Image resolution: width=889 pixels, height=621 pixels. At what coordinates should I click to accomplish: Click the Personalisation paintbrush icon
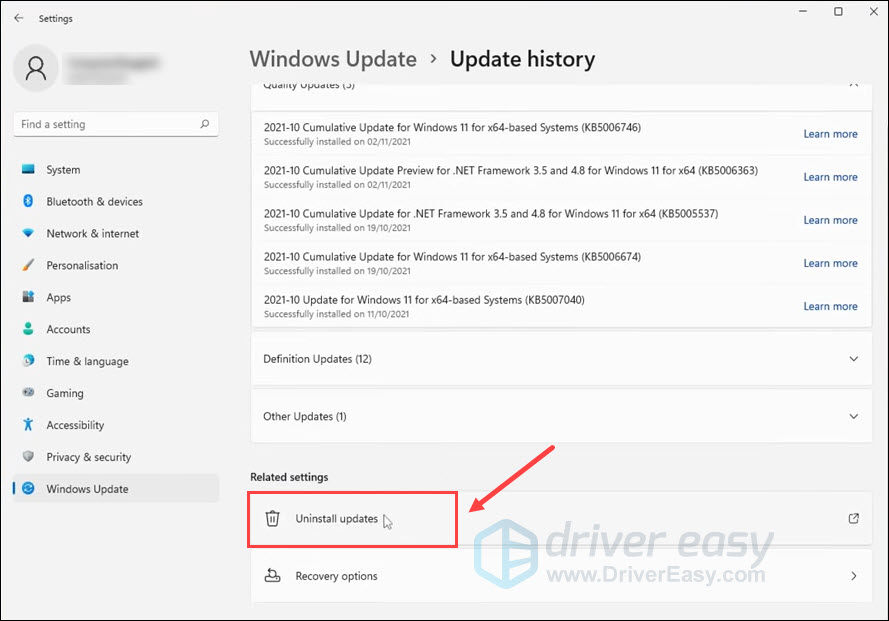[x=28, y=265]
